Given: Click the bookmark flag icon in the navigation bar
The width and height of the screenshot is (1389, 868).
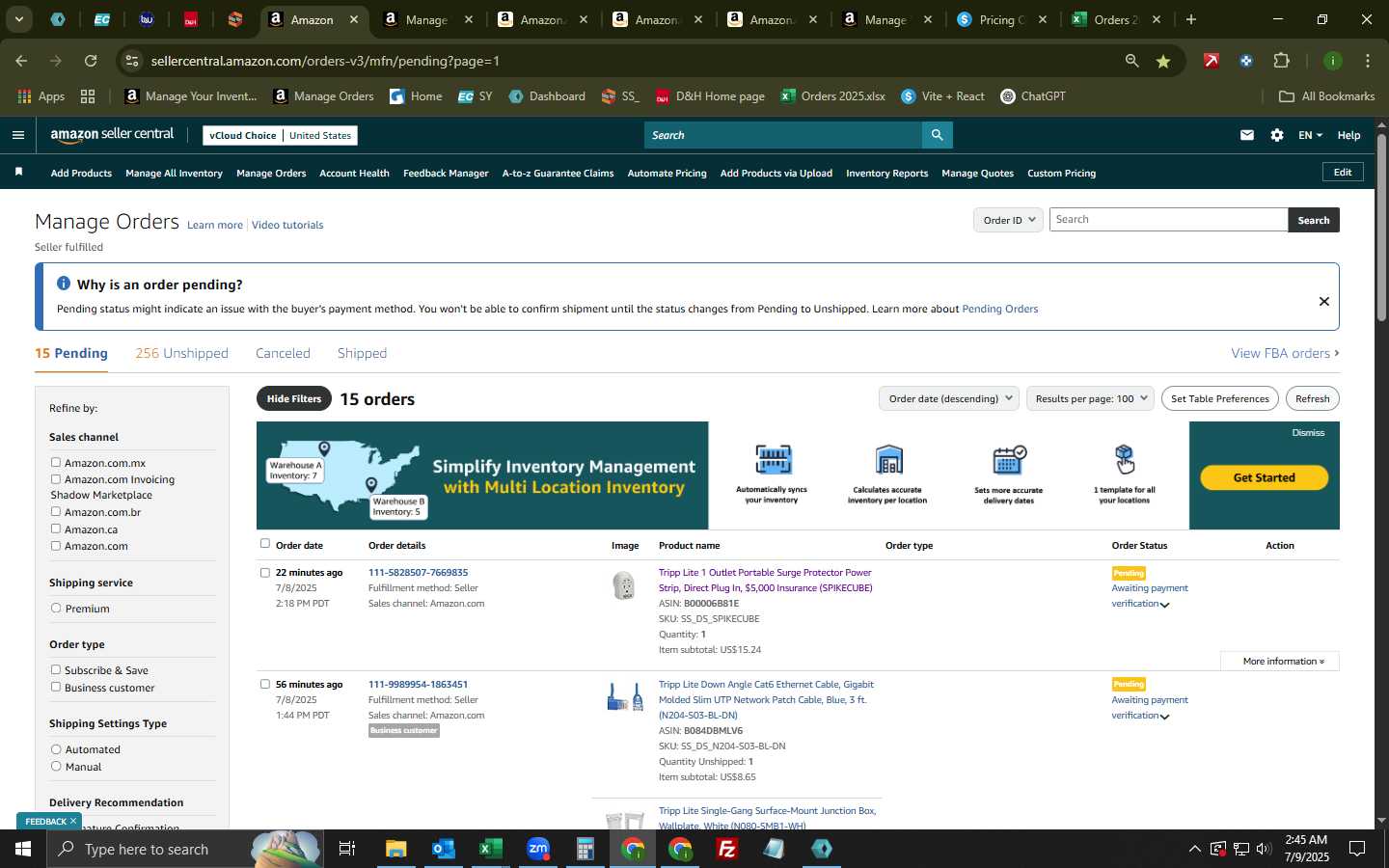Looking at the screenshot, I should (18, 172).
